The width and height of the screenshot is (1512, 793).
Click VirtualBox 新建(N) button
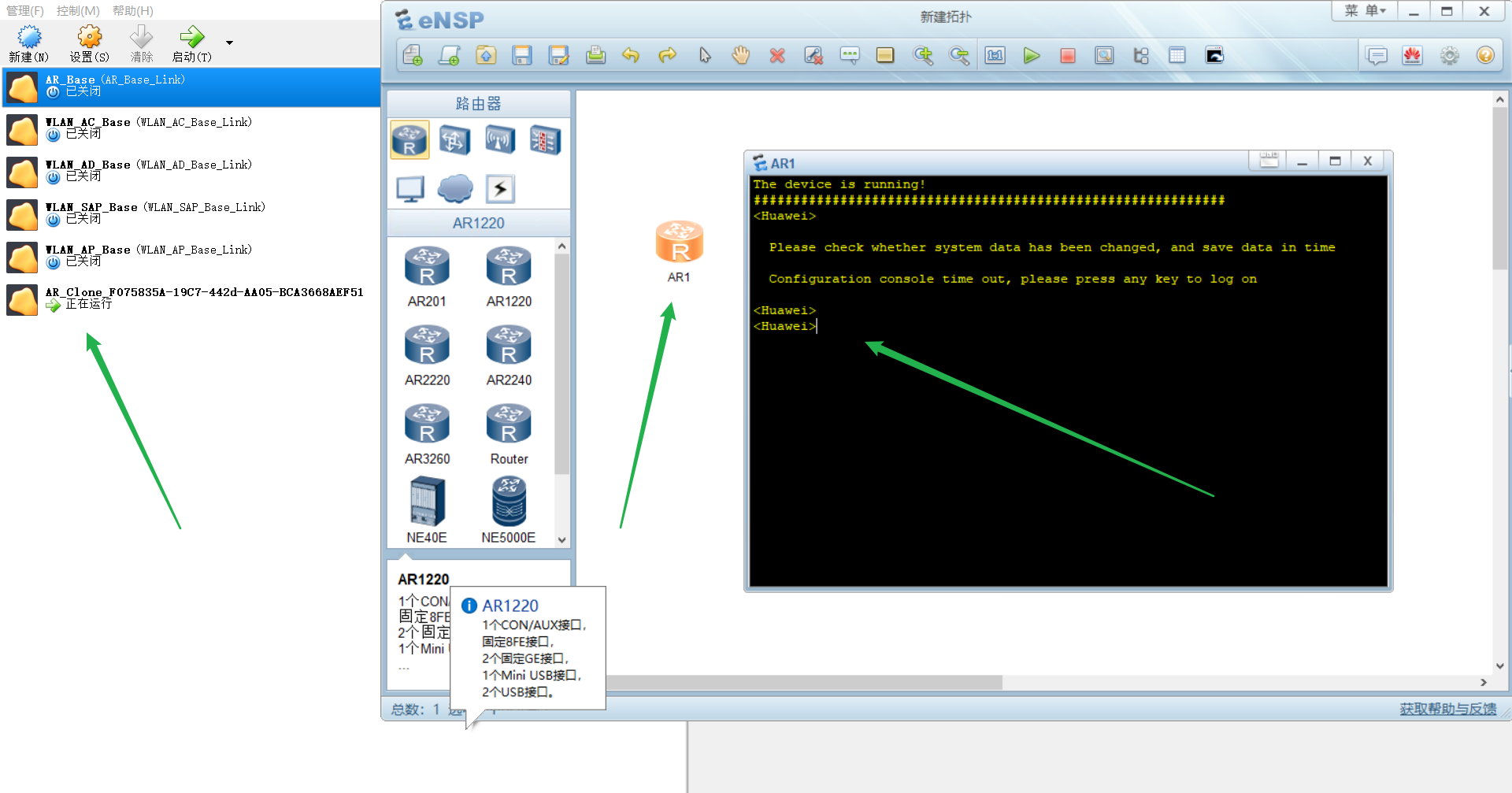[28, 43]
